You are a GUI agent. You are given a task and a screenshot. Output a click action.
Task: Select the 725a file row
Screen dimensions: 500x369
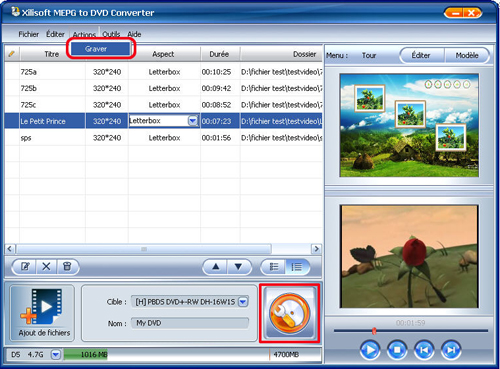point(163,72)
